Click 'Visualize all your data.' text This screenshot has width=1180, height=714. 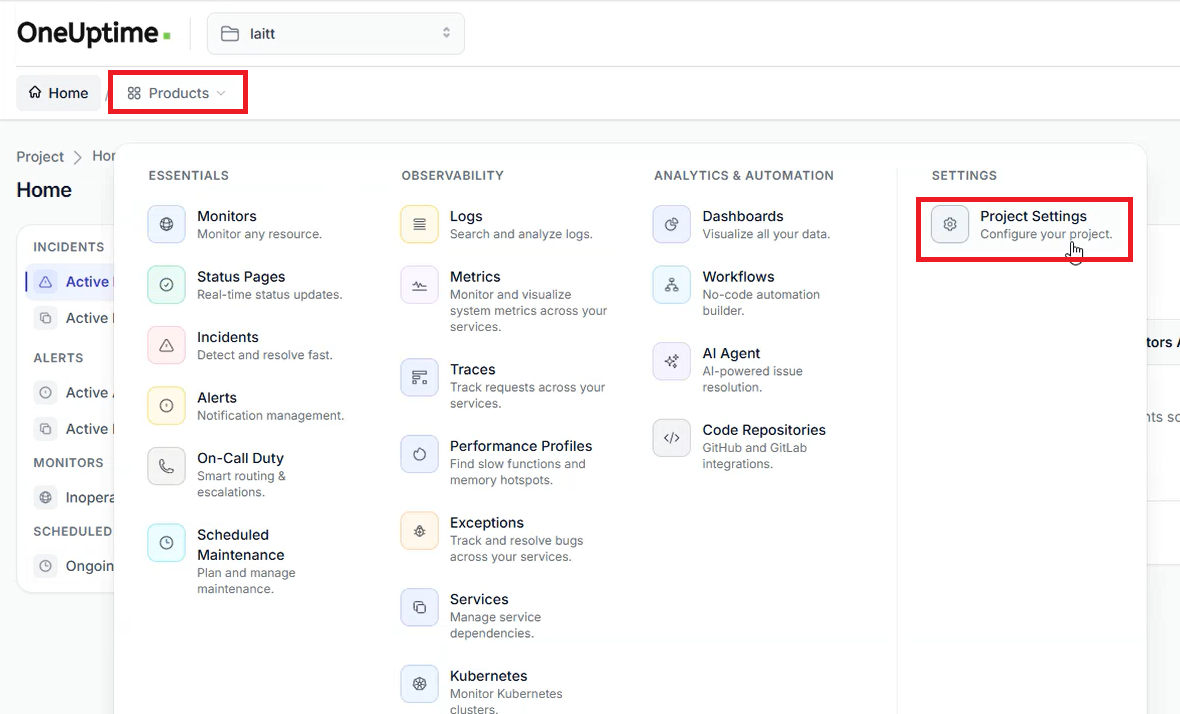pyautogui.click(x=766, y=234)
